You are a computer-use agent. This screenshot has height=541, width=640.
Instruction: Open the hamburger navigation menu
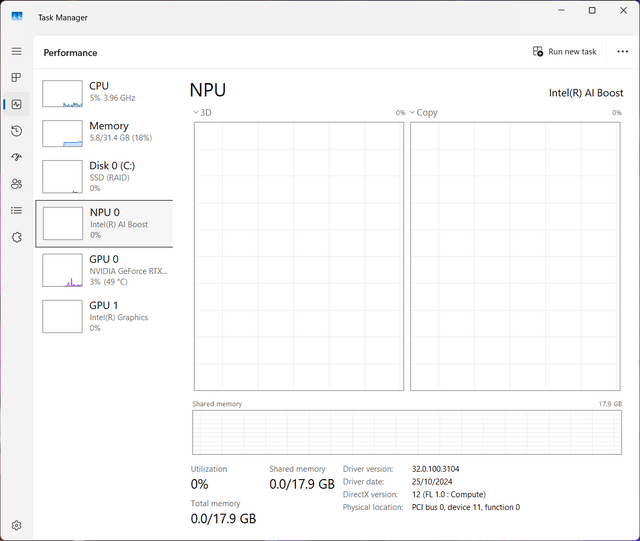(16, 51)
